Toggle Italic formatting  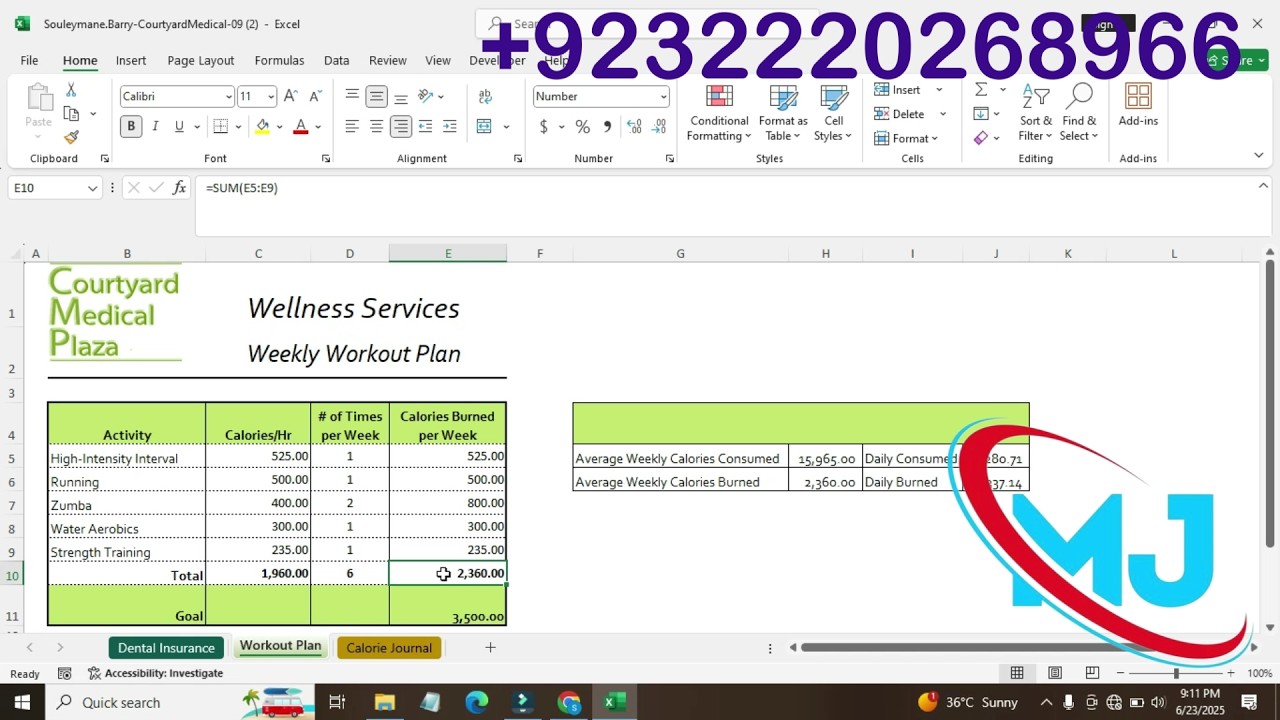155,127
